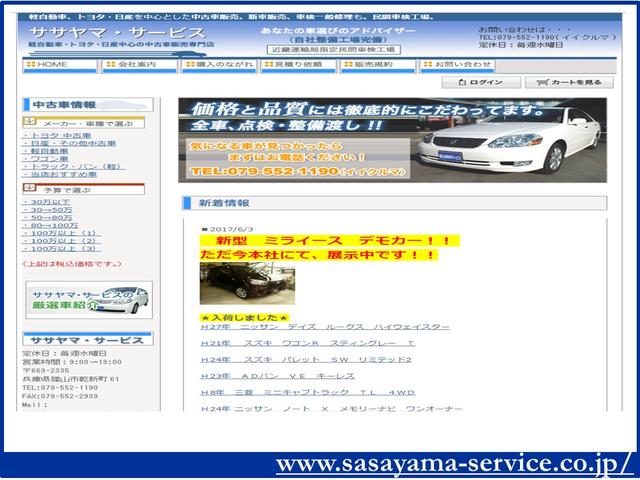Select the 軽自動車 category link
The image size is (640, 480).
pos(45,152)
